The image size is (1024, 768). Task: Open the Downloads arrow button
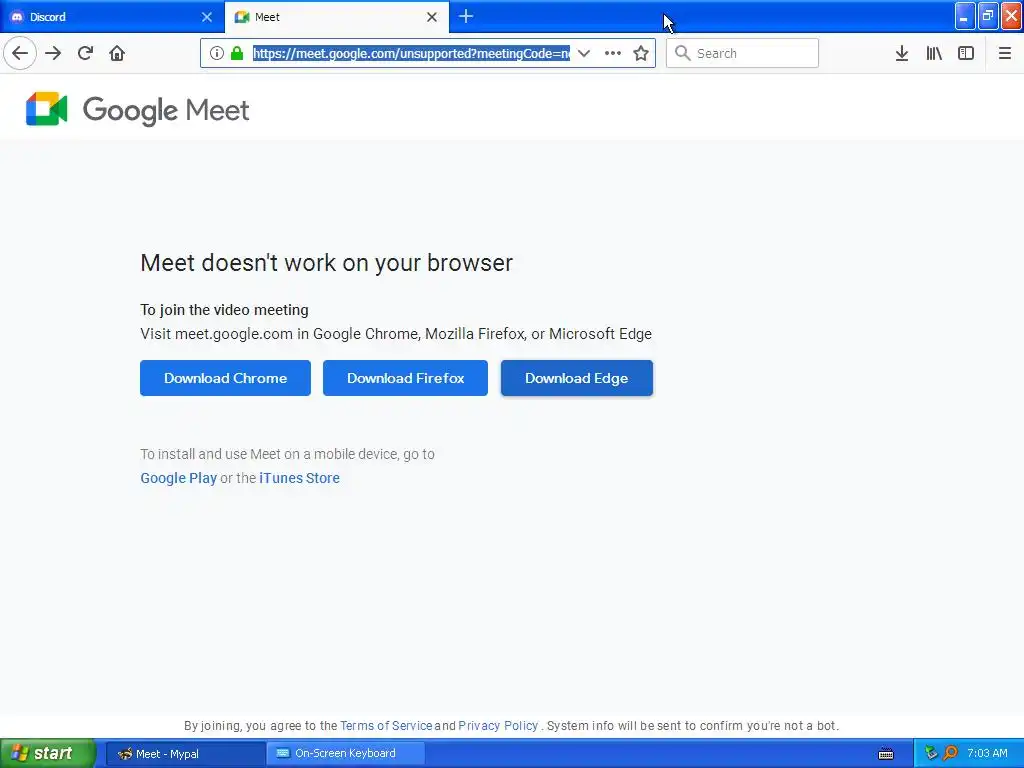click(x=902, y=54)
